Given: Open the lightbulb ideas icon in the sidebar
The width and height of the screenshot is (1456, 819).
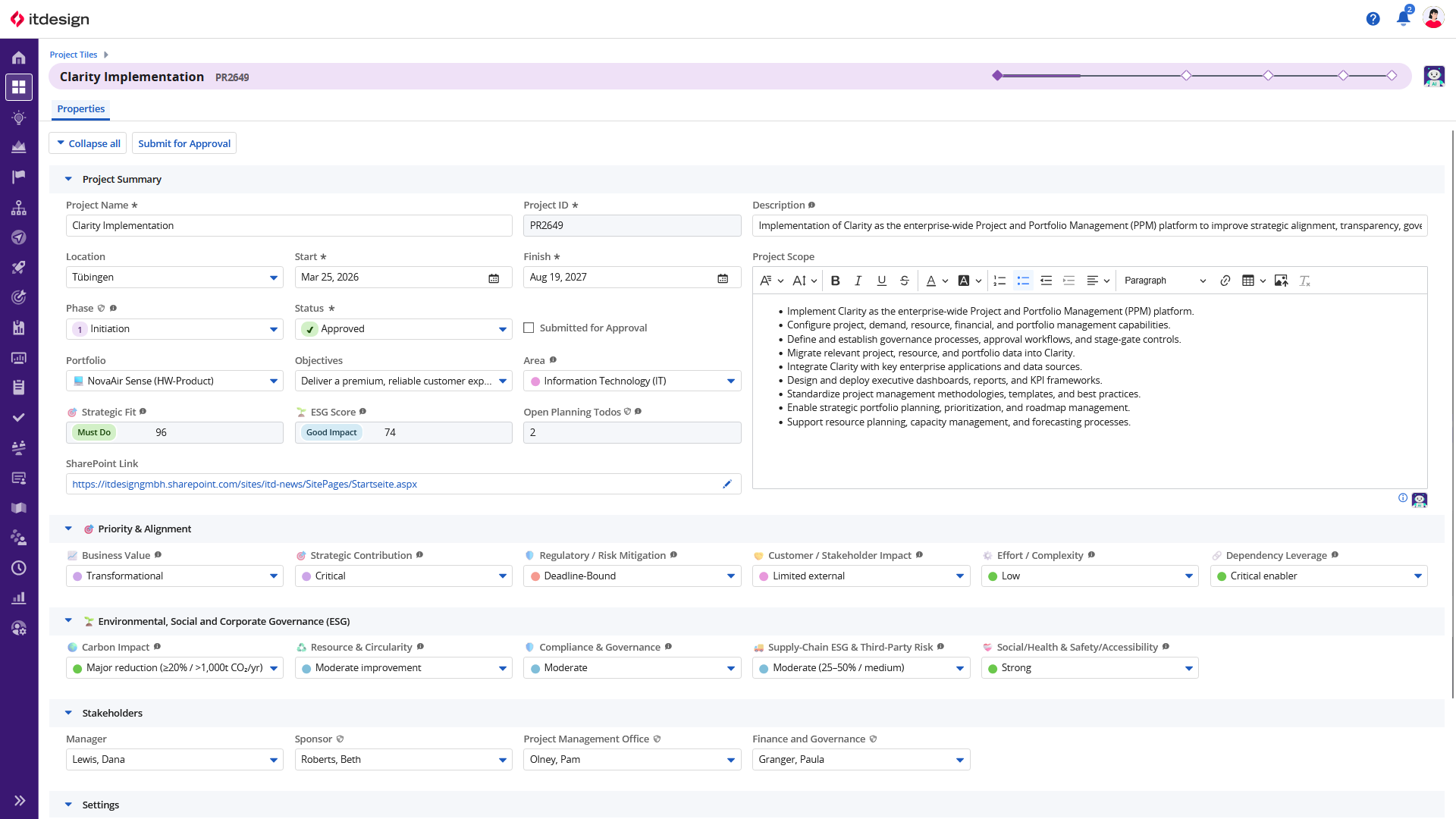Looking at the screenshot, I should pos(19,118).
